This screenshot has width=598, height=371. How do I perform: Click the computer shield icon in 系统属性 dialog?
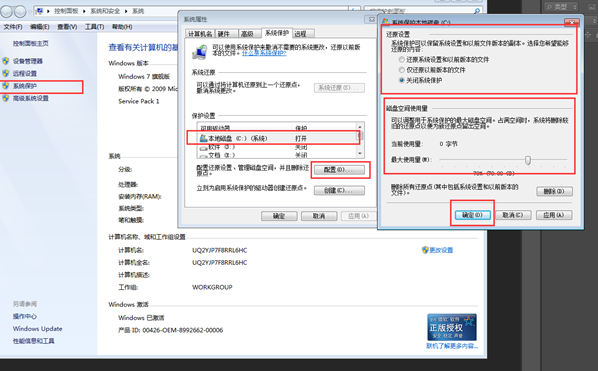click(x=199, y=52)
